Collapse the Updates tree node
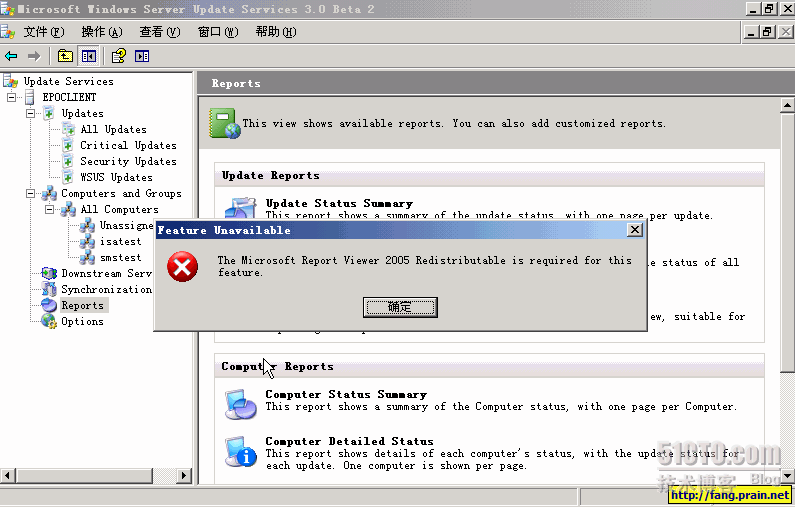Image resolution: width=795 pixels, height=507 pixels. coord(30,113)
